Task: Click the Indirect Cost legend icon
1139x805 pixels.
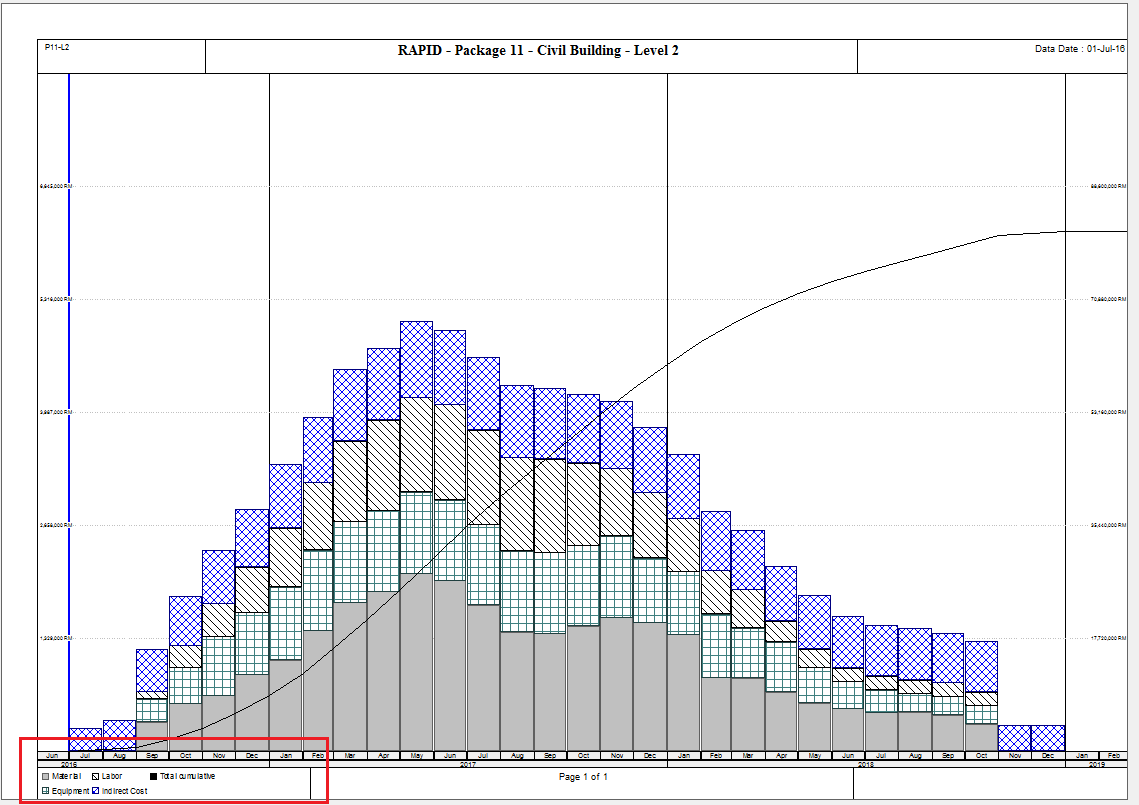Action: pos(96,791)
